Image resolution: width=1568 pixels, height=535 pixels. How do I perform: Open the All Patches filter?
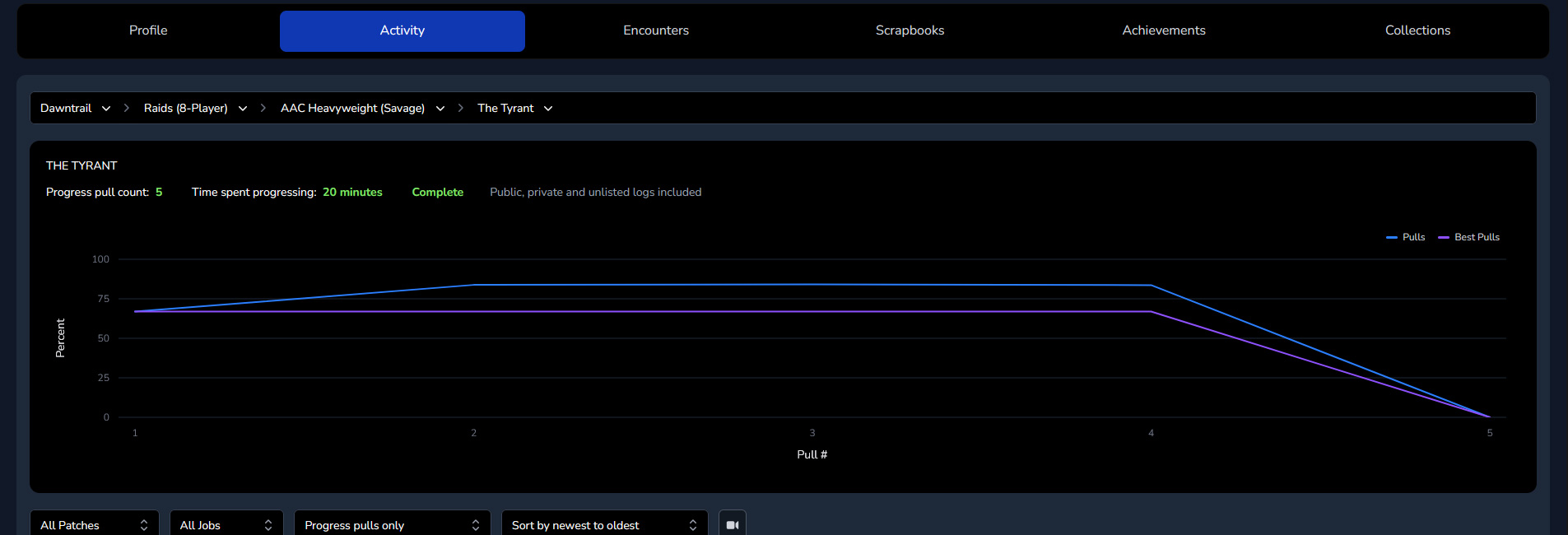[95, 524]
